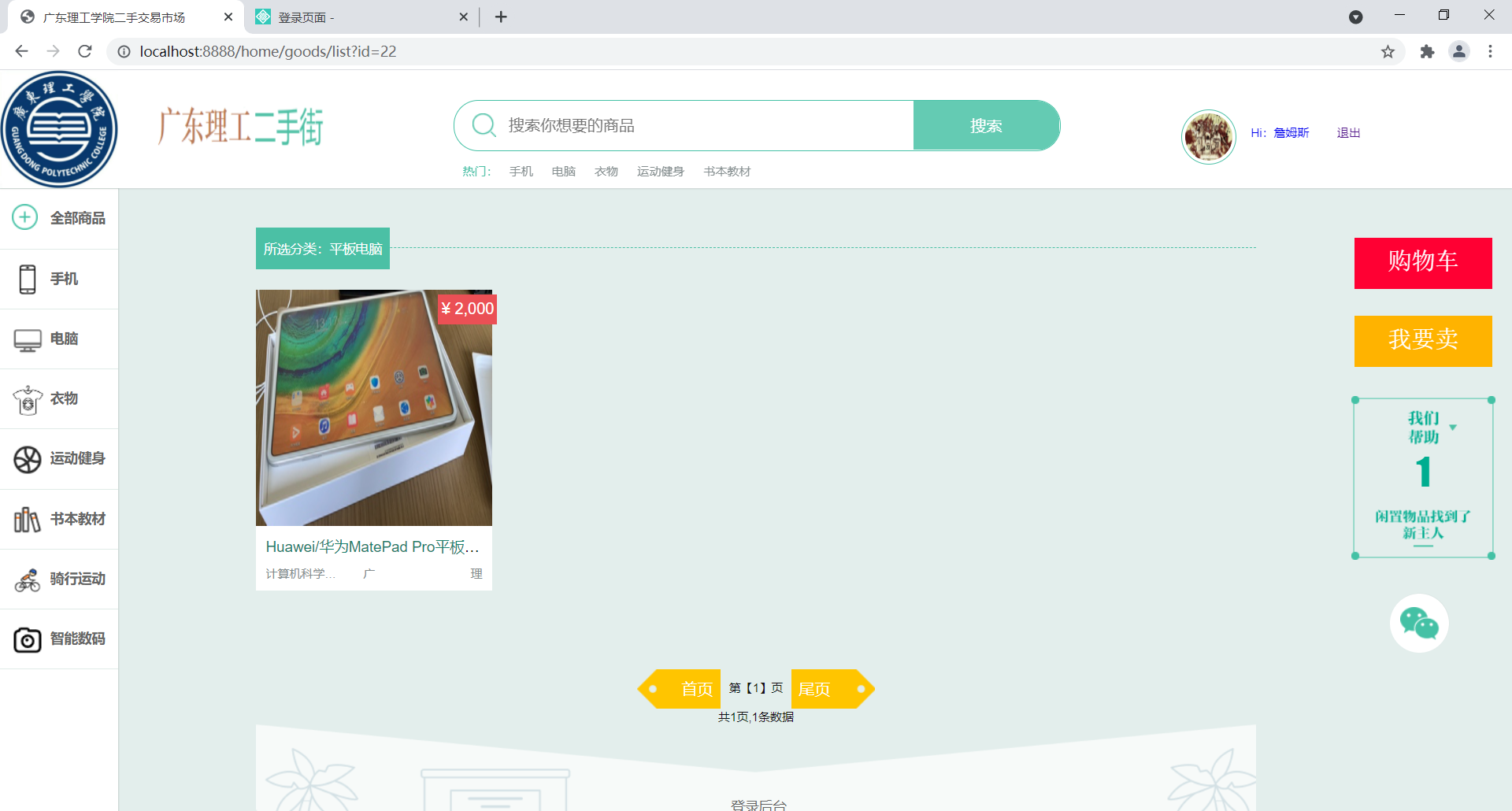Image resolution: width=1512 pixels, height=811 pixels.
Task: Select the 电脑 sidebar category
Action: (x=59, y=339)
